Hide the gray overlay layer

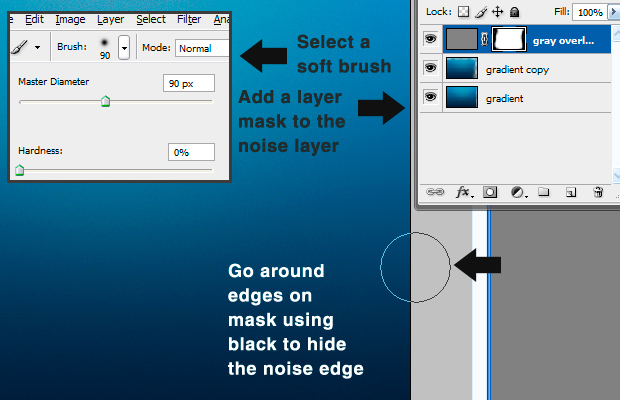coord(431,39)
